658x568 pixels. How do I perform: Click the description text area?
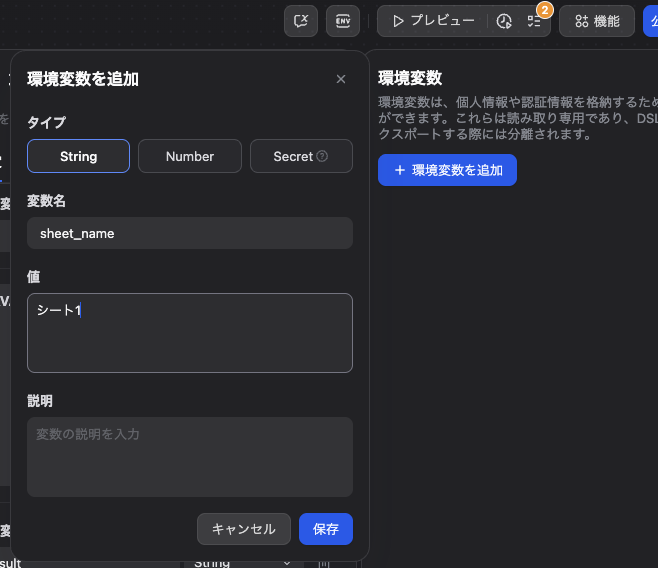(x=190, y=457)
